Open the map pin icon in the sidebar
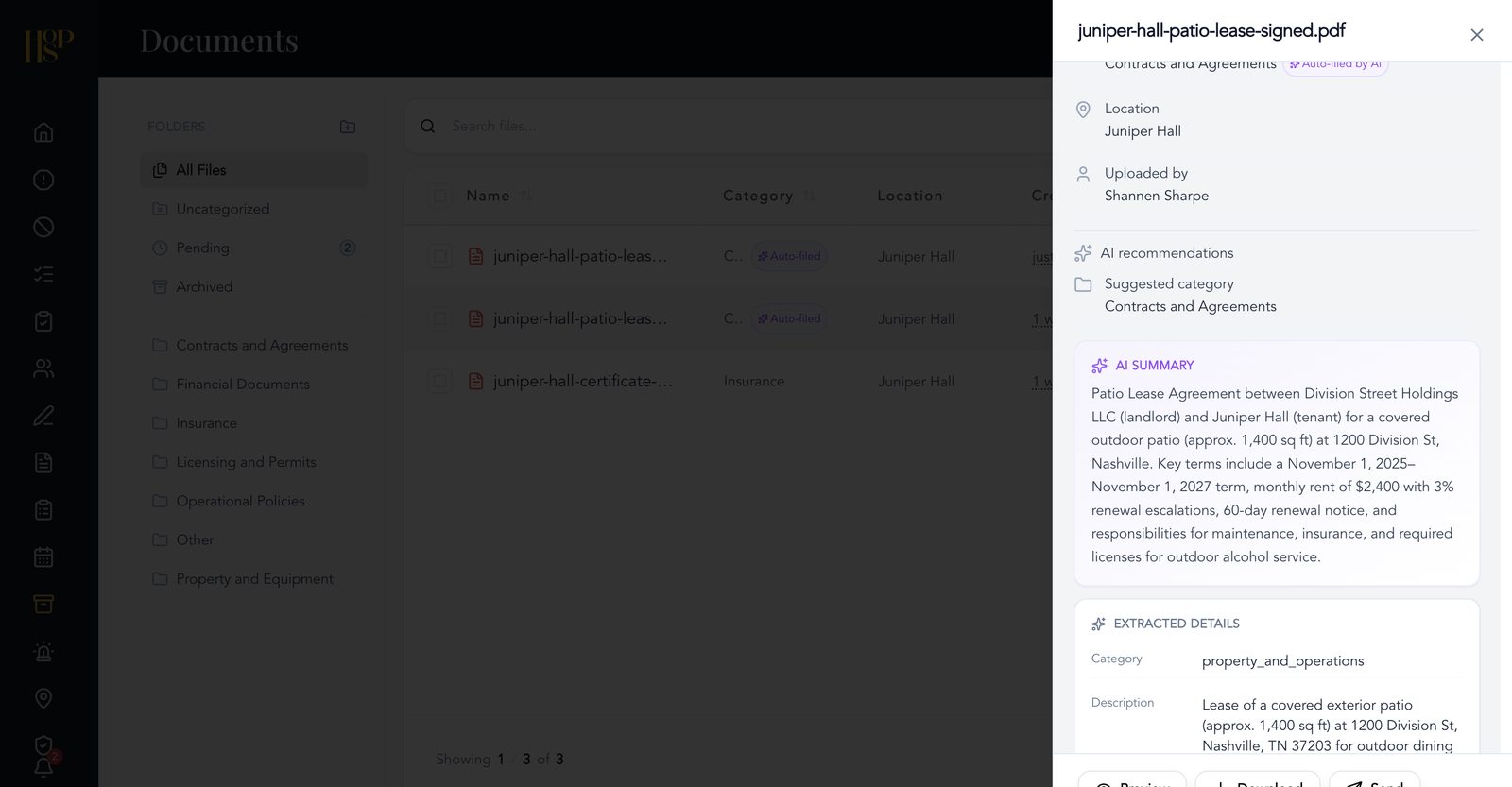Image resolution: width=1512 pixels, height=787 pixels. [43, 698]
